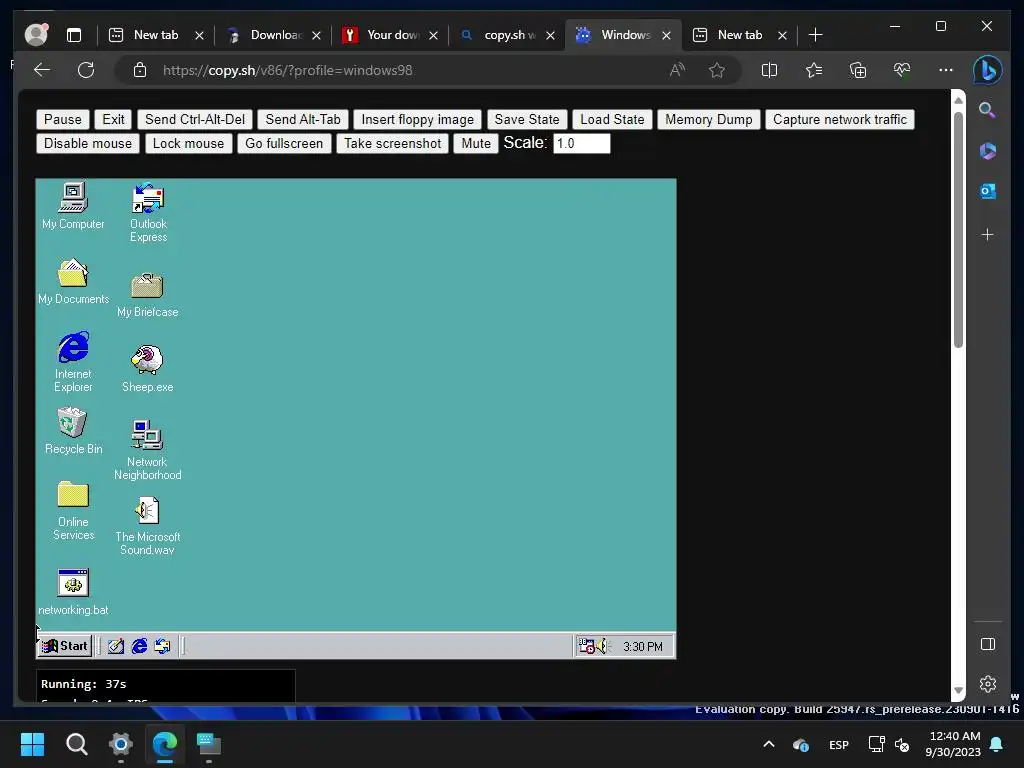Viewport: 1024px width, 768px height.
Task: Switch to the Download tab
Action: coord(274,35)
